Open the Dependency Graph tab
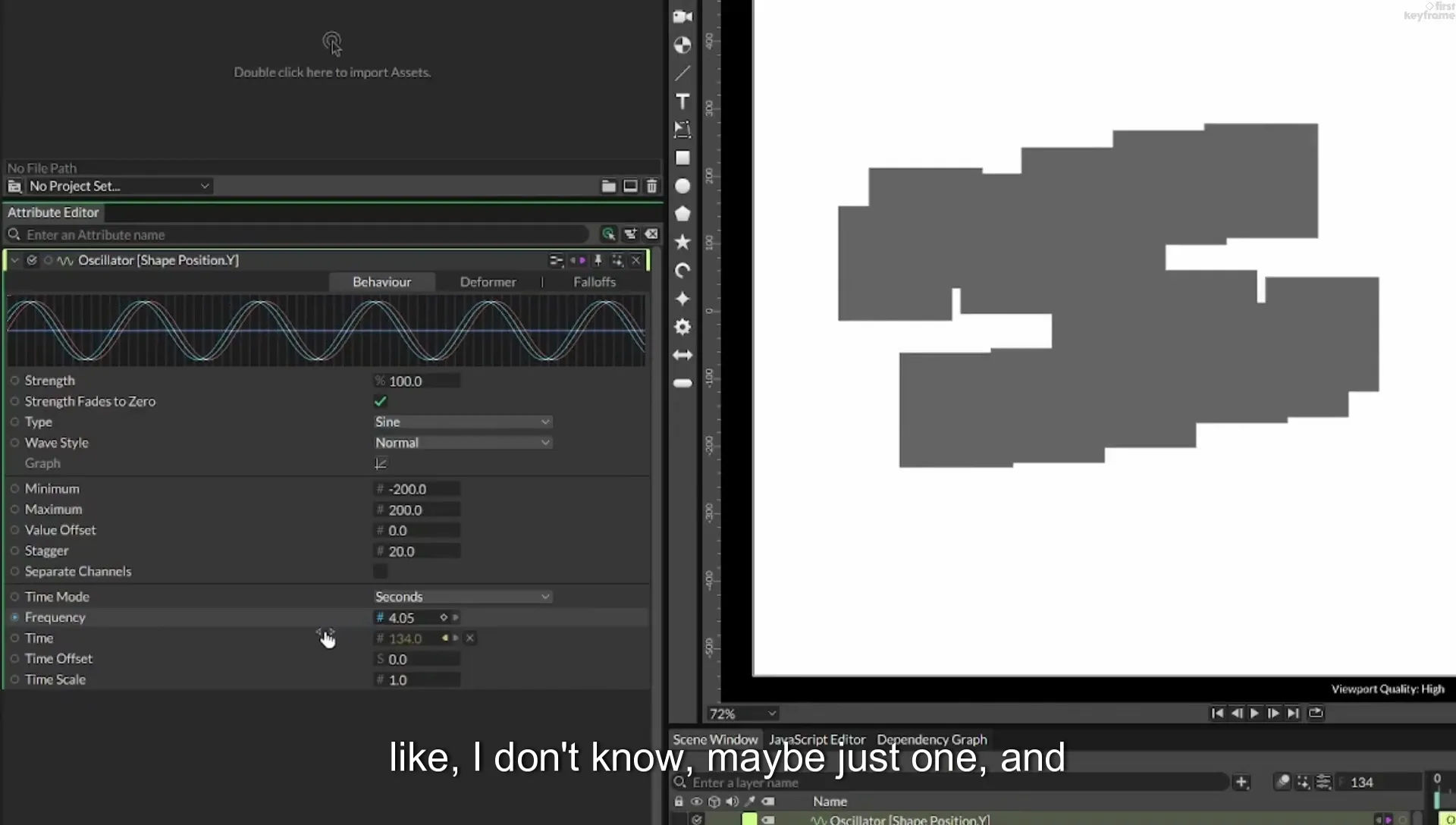The height and width of the screenshot is (825, 1456). 932,739
